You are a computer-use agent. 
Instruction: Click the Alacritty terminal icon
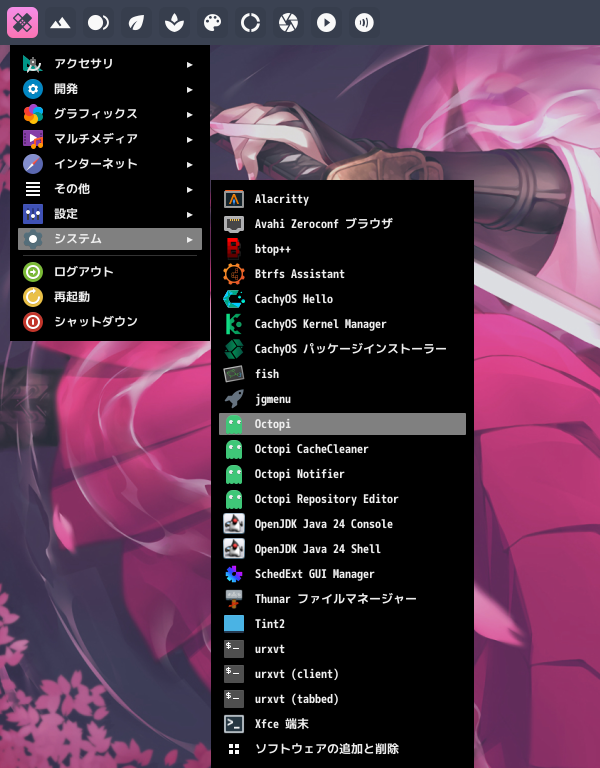point(234,199)
